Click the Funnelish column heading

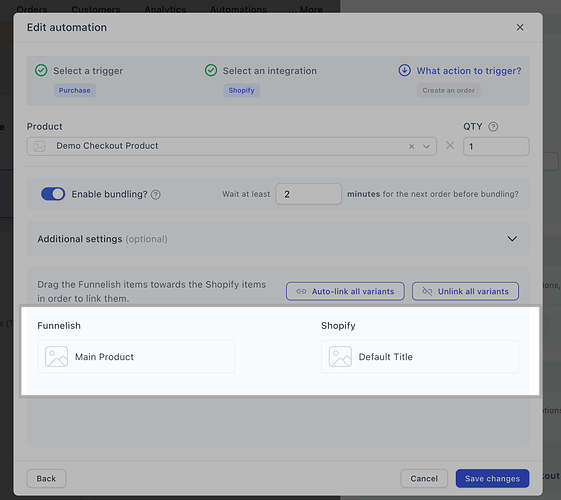pos(59,325)
